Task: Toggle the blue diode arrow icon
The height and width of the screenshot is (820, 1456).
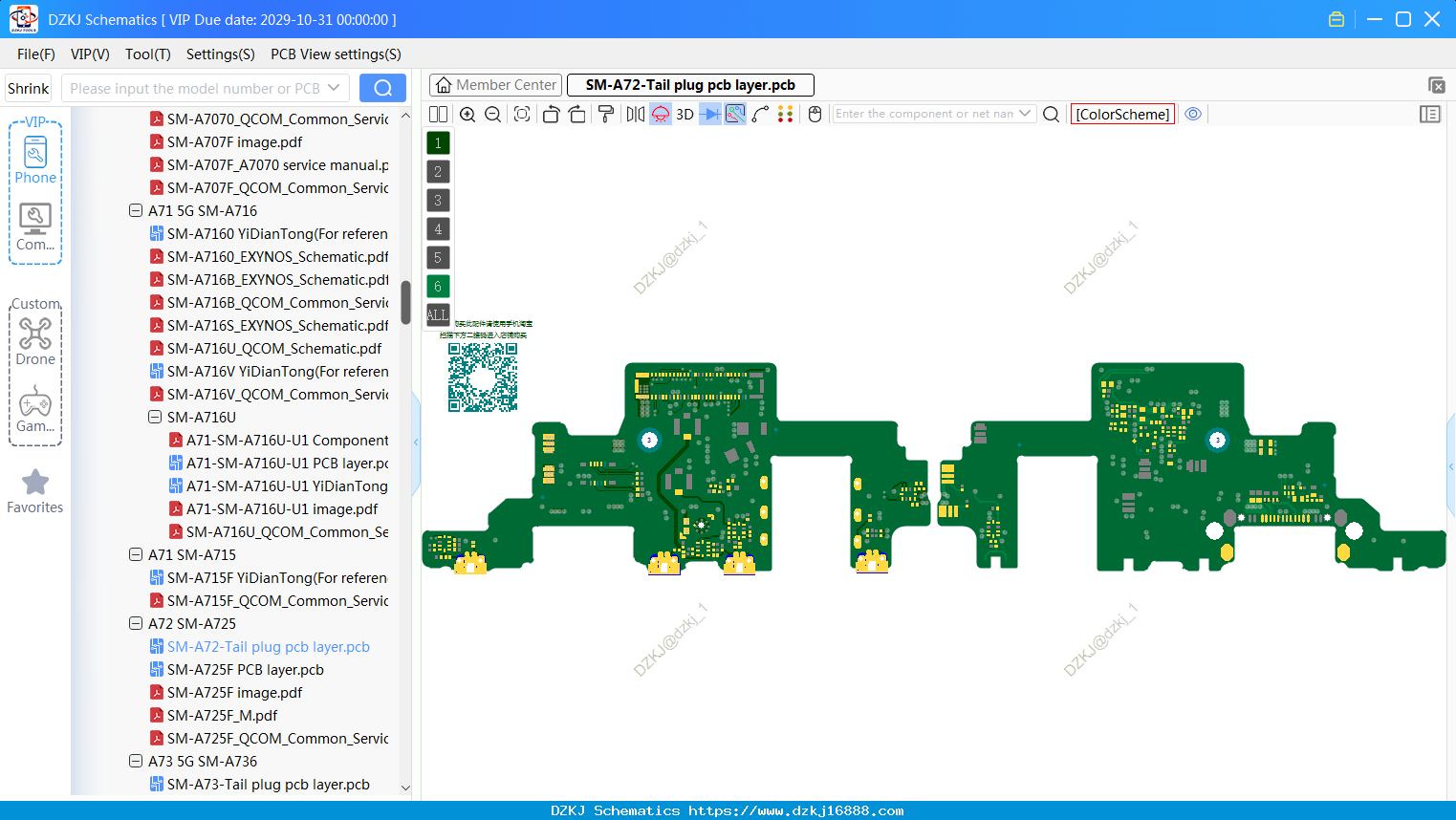Action: tap(709, 114)
